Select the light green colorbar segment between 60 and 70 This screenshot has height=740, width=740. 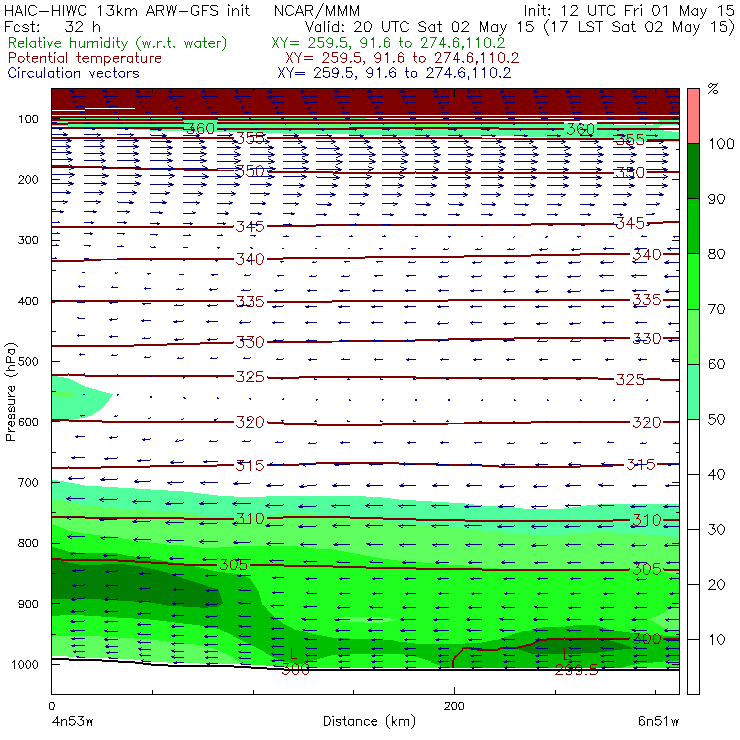click(x=693, y=336)
